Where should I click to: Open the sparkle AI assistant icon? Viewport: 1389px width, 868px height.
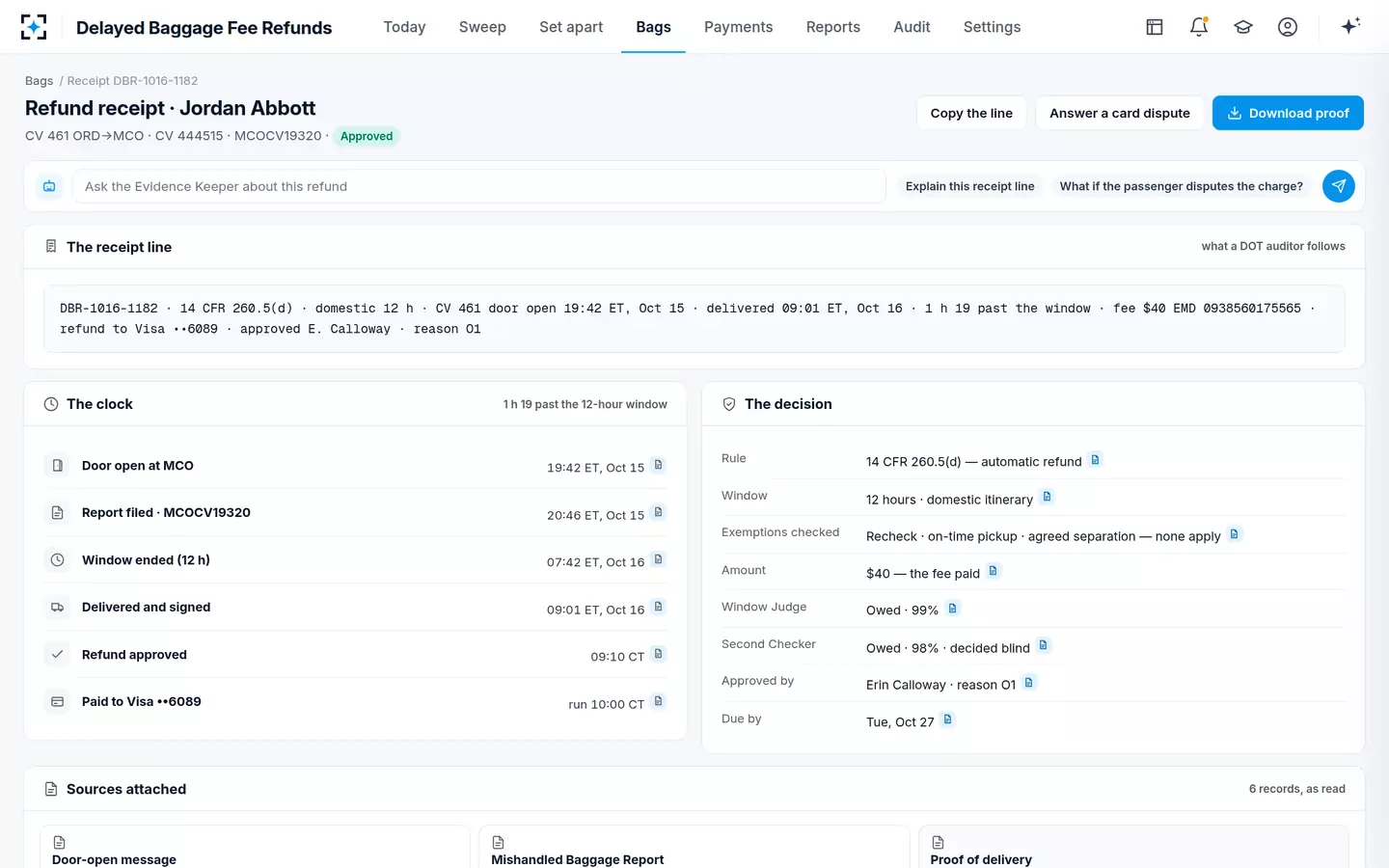tap(1350, 26)
